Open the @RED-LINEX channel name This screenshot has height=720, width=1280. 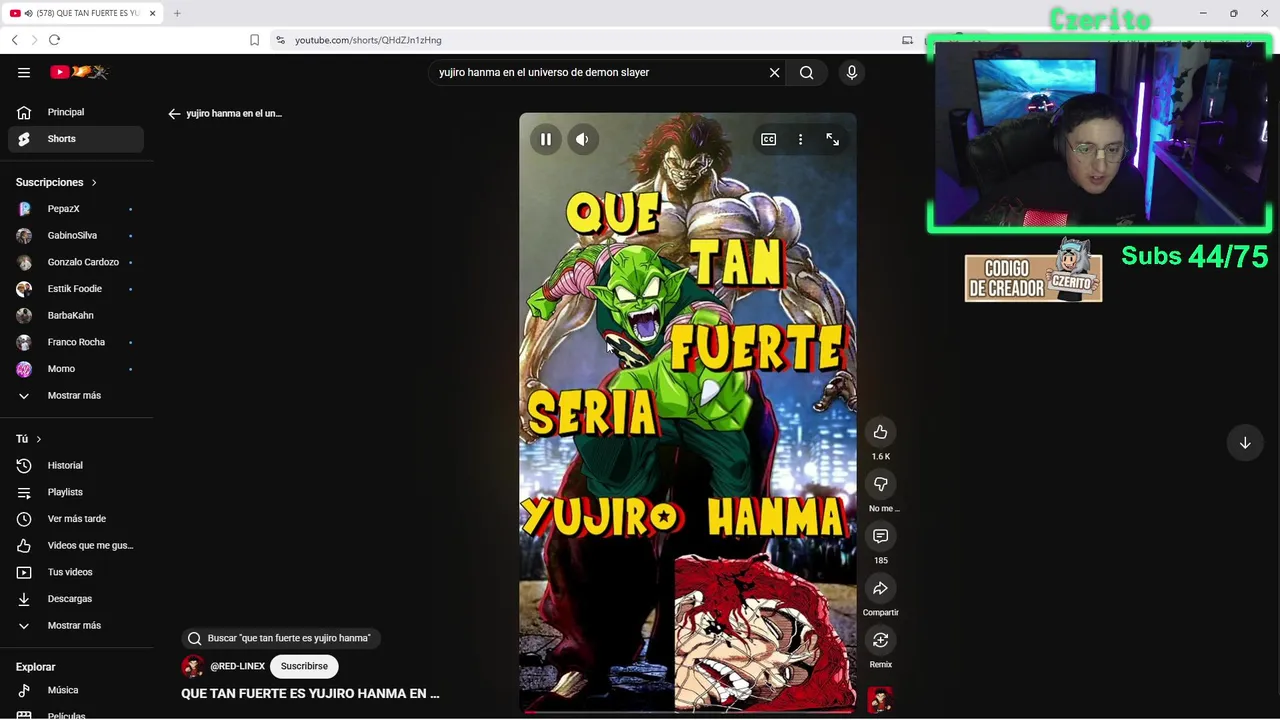click(x=237, y=666)
